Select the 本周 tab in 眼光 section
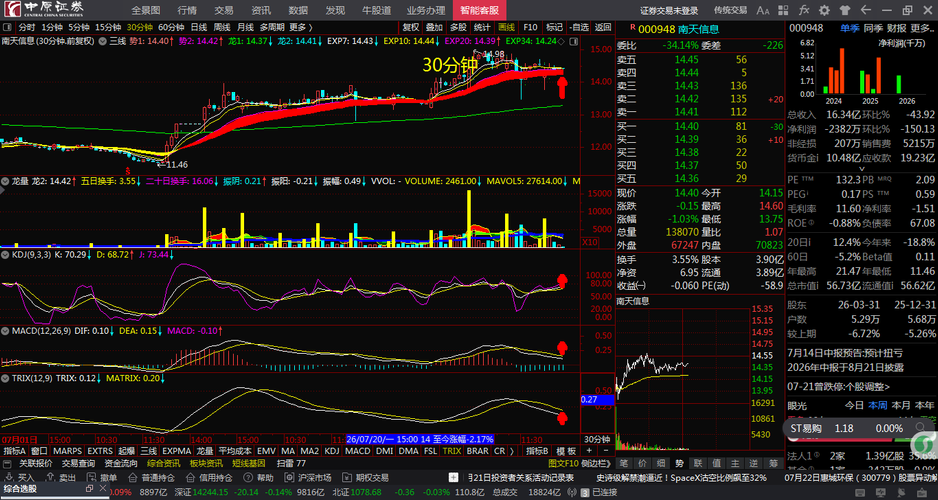This screenshot has width=938, height=500. pos(878,405)
